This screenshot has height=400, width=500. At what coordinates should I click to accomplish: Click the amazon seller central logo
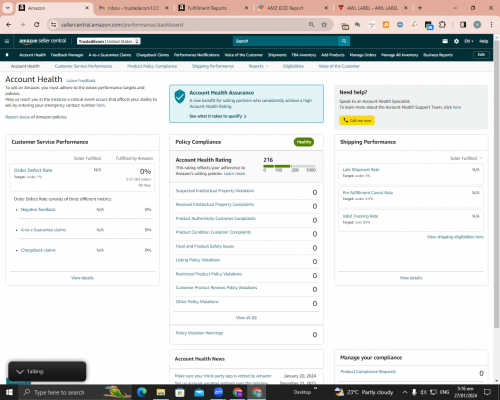pyautogui.click(x=42, y=41)
